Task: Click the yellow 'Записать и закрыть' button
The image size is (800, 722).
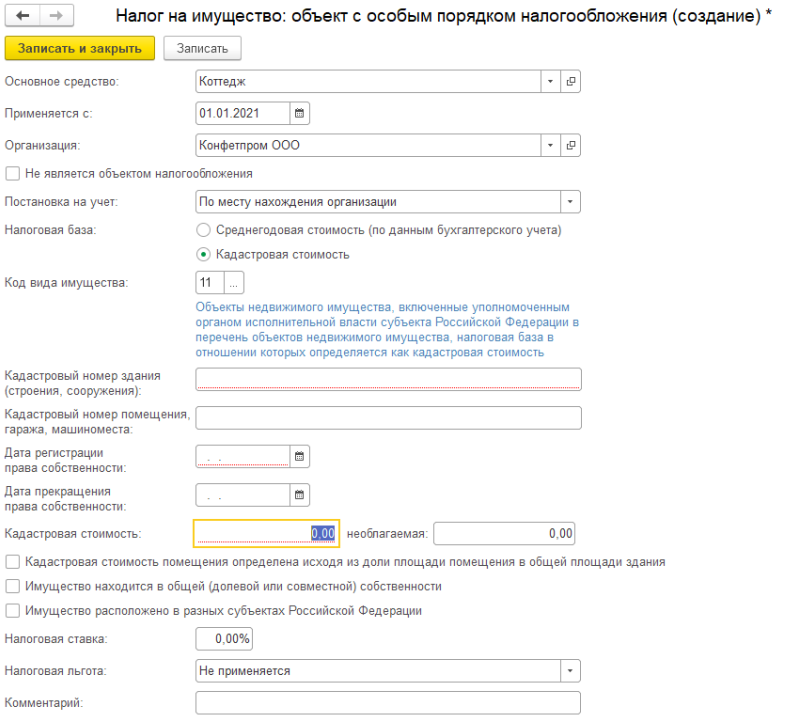Action: (x=80, y=48)
